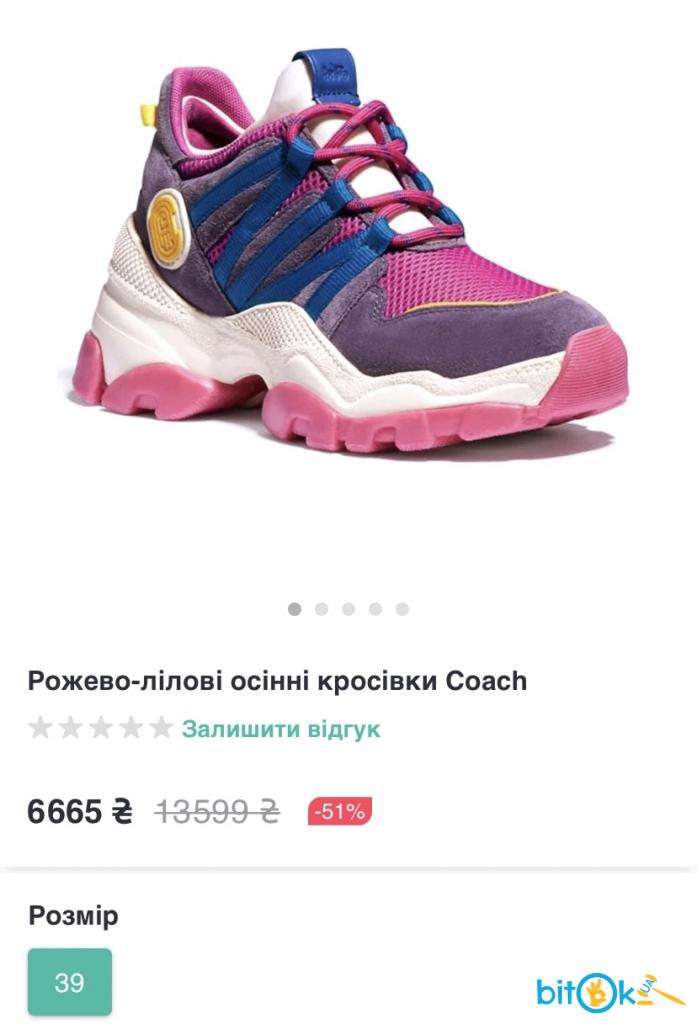Screen dimensions: 697x1024
Task: Click the Розмір section label
Action: point(73,916)
